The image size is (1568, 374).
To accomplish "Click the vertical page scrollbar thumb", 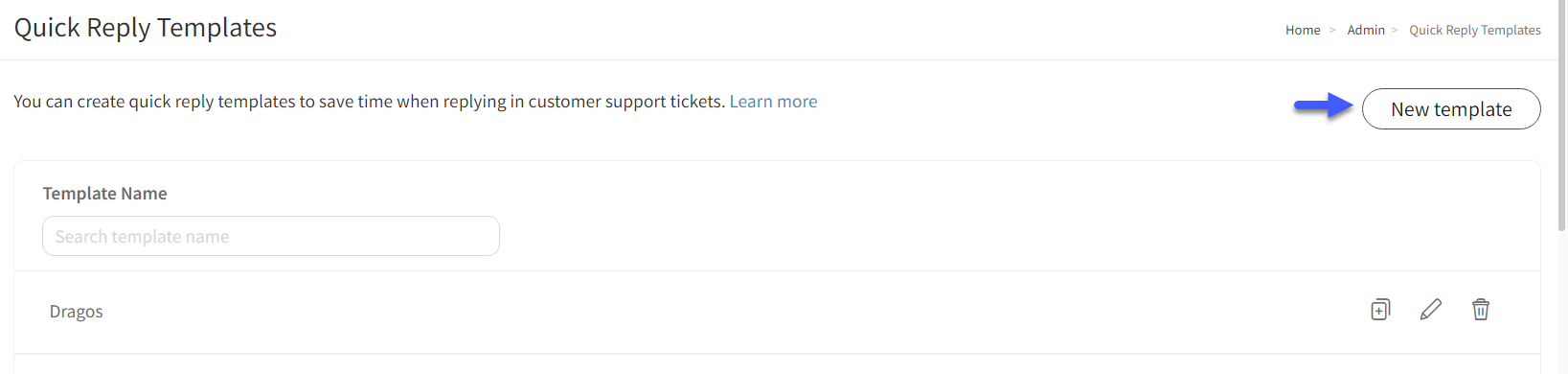I will [x=1561, y=115].
